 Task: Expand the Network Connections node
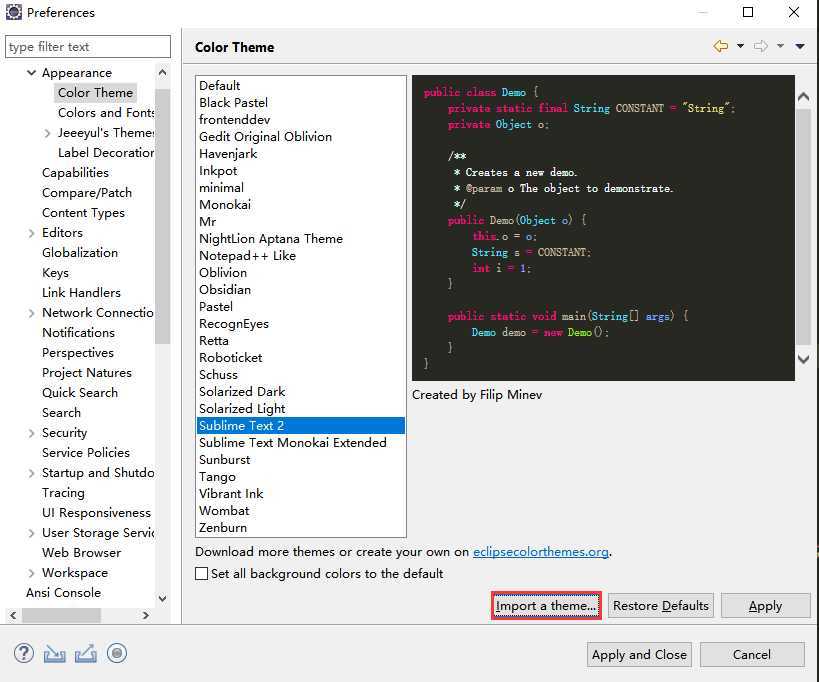click(32, 313)
